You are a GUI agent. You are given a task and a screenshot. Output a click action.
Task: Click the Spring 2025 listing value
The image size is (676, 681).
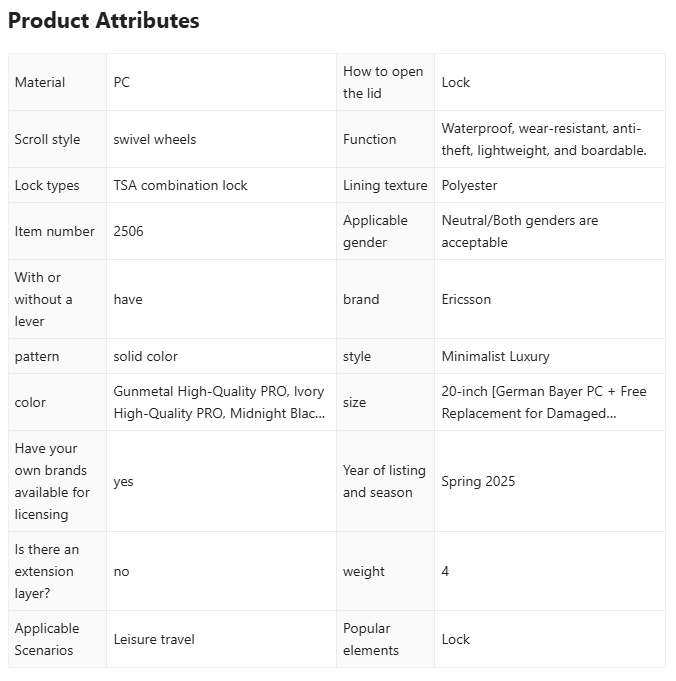(478, 481)
